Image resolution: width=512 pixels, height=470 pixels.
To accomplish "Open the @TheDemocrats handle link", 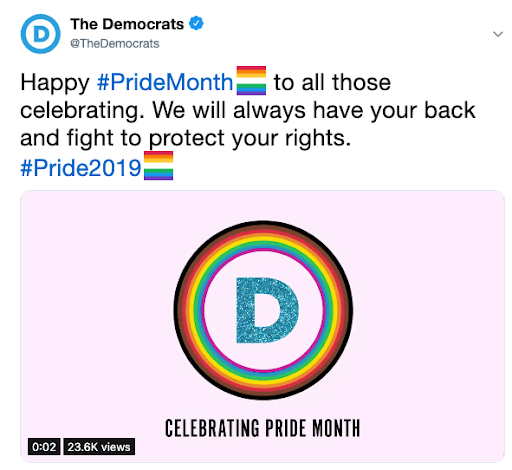I will [x=115, y=44].
